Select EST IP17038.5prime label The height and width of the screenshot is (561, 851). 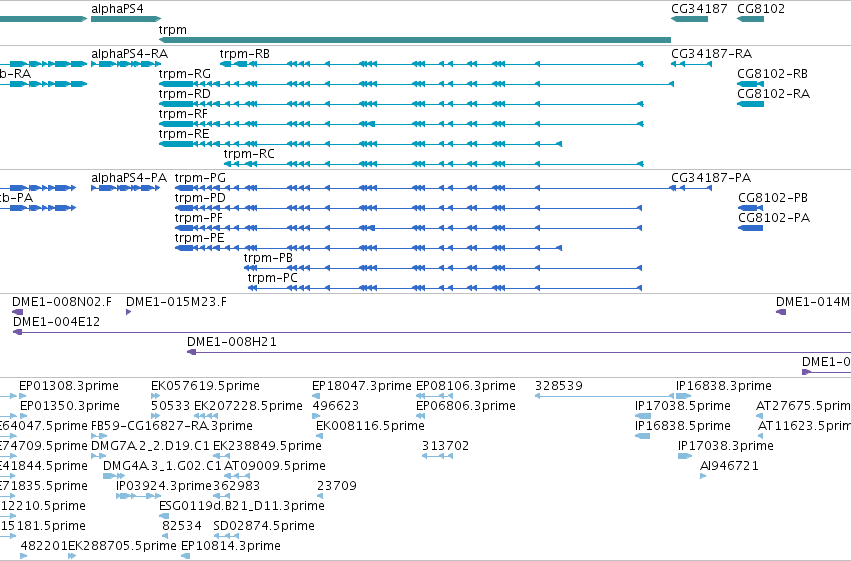point(683,406)
